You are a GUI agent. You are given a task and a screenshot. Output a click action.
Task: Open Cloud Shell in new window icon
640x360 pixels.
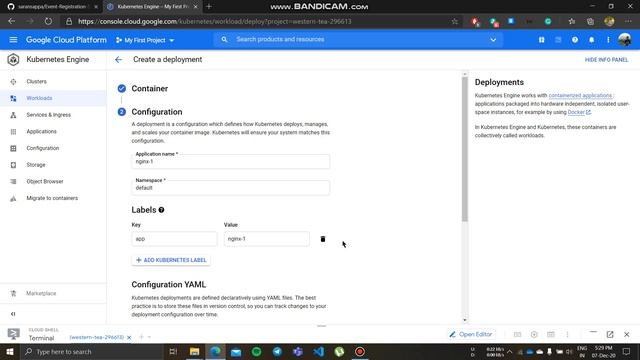point(610,334)
